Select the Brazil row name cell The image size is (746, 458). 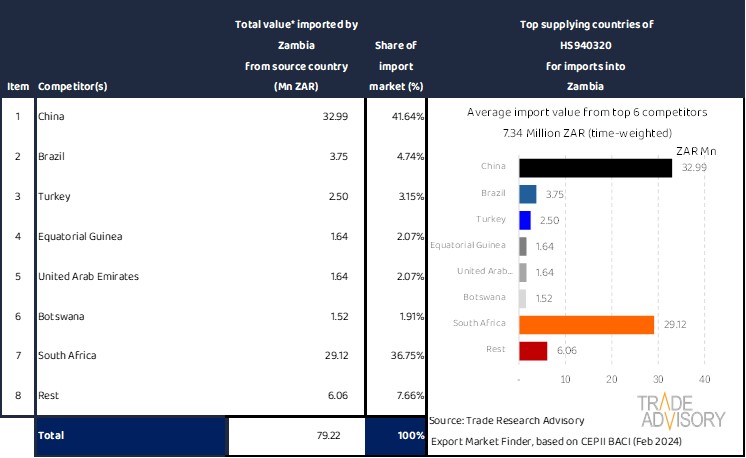(x=51, y=156)
